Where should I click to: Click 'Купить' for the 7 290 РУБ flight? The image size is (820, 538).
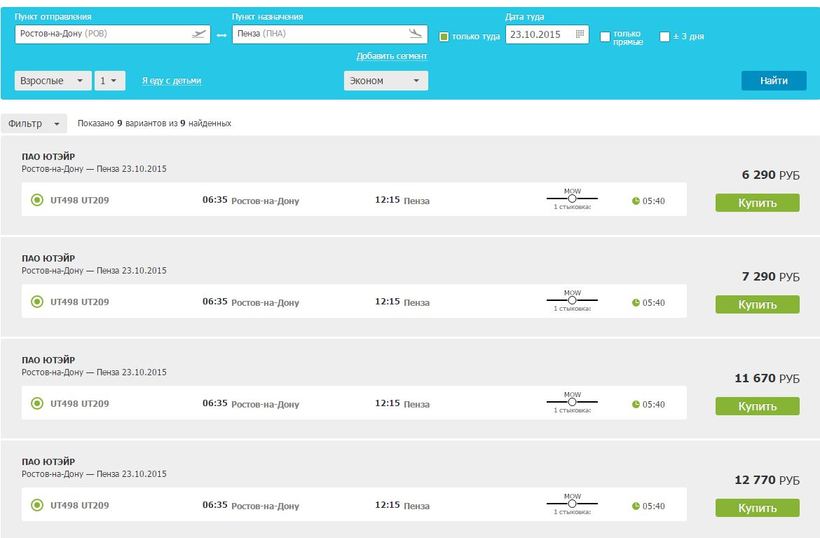(x=757, y=305)
